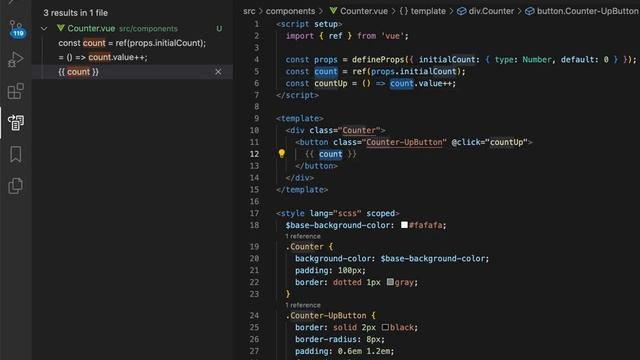Image resolution: width=640 pixels, height=360 pixels.
Task: Click '<script setup>' tag on line 1
Action: pos(309,24)
